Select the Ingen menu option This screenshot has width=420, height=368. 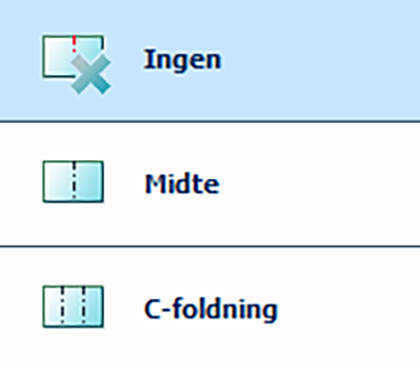click(210, 60)
